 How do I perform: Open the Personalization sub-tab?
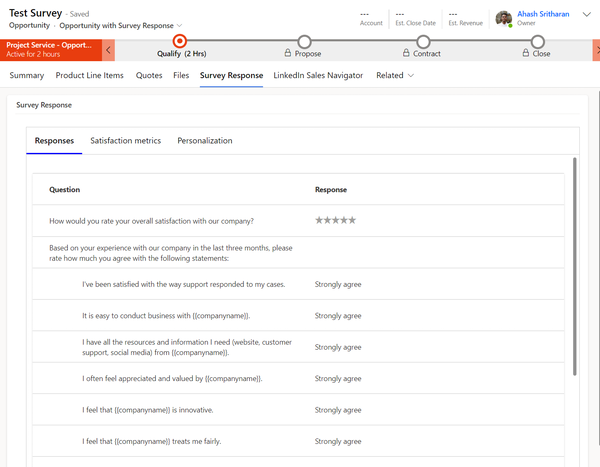205,140
